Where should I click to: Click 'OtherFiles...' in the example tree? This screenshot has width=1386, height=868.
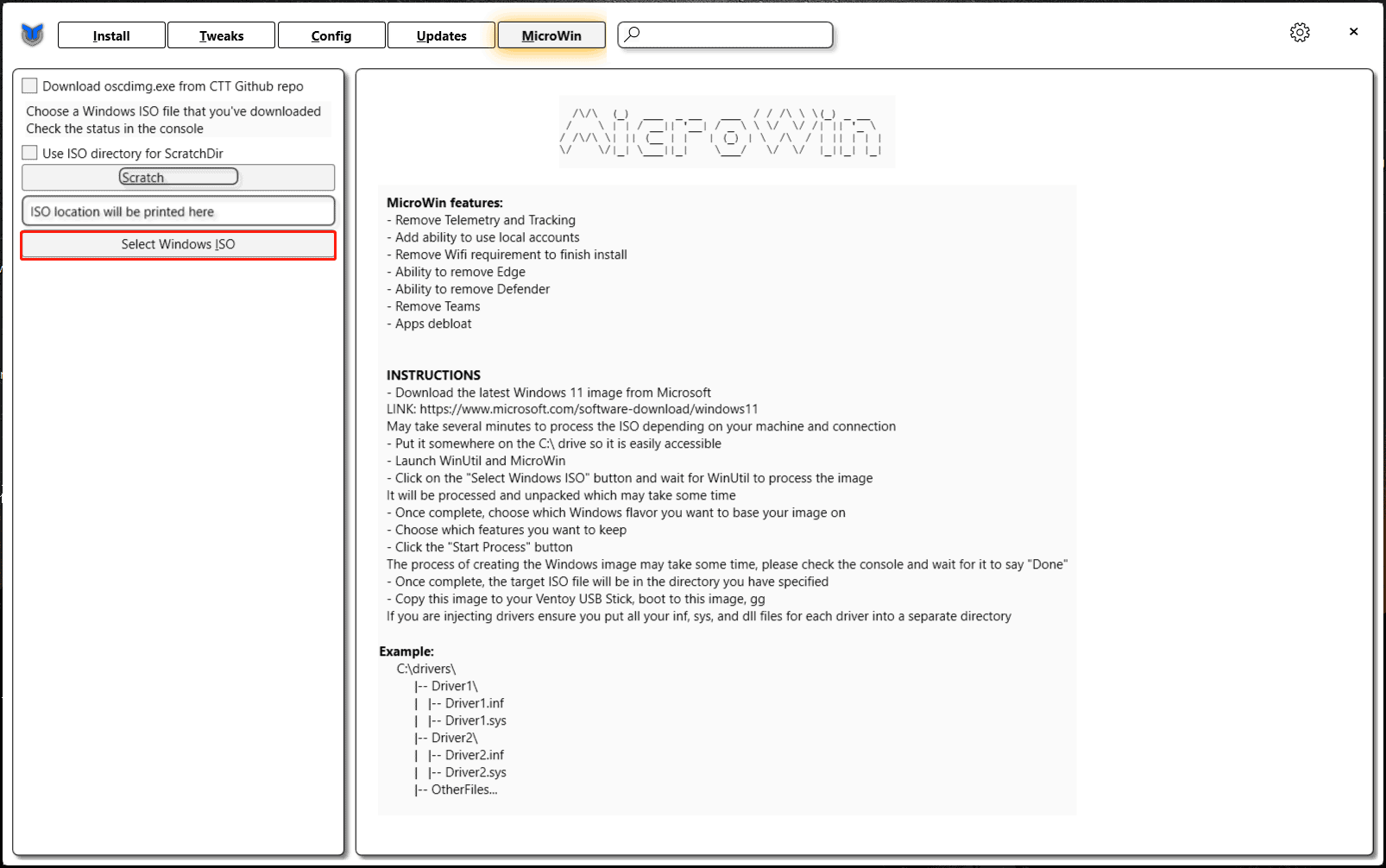464,789
